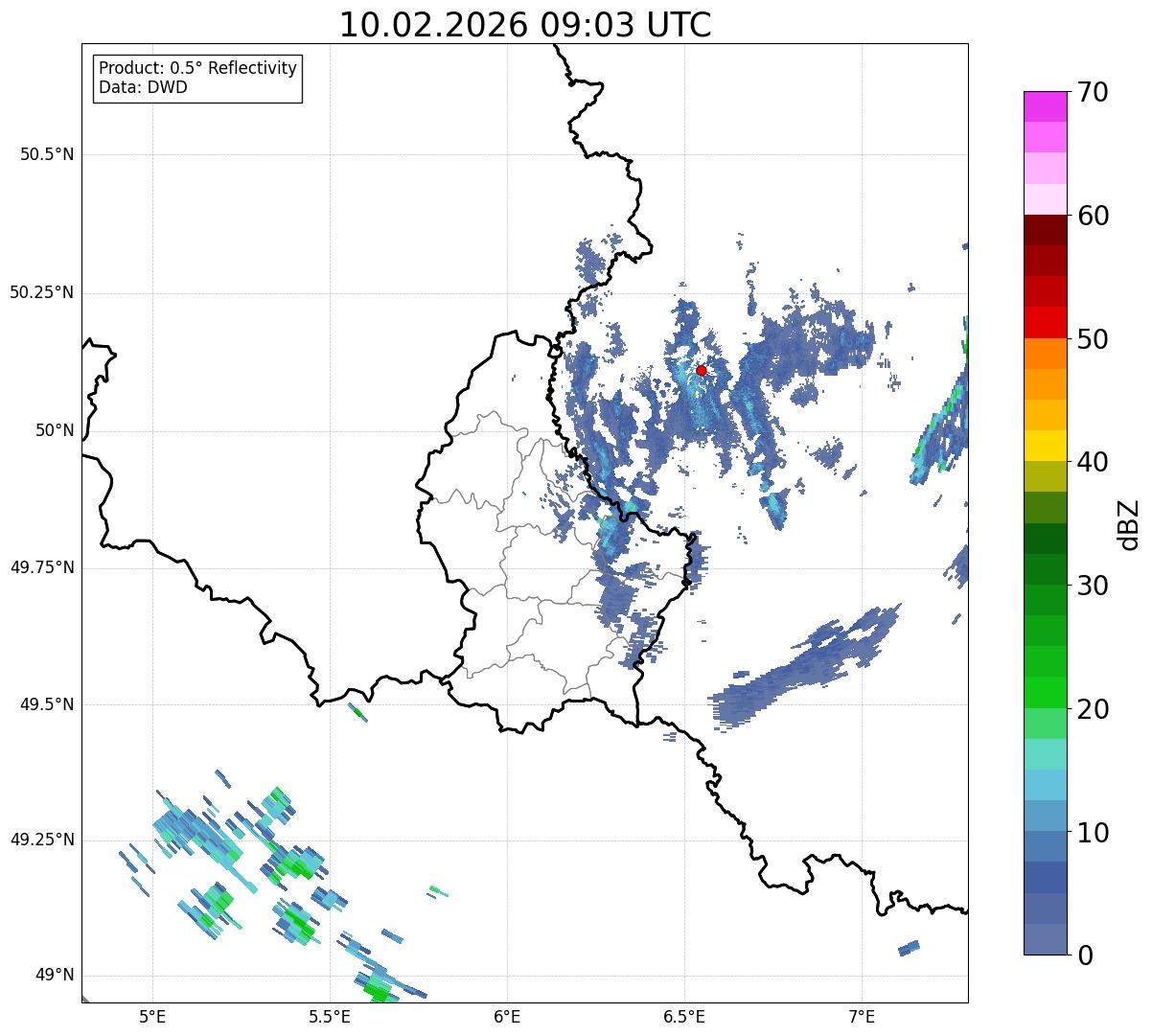Click the 50.5°N latitude label
Image resolution: width=1152 pixels, height=1036 pixels.
[47, 154]
